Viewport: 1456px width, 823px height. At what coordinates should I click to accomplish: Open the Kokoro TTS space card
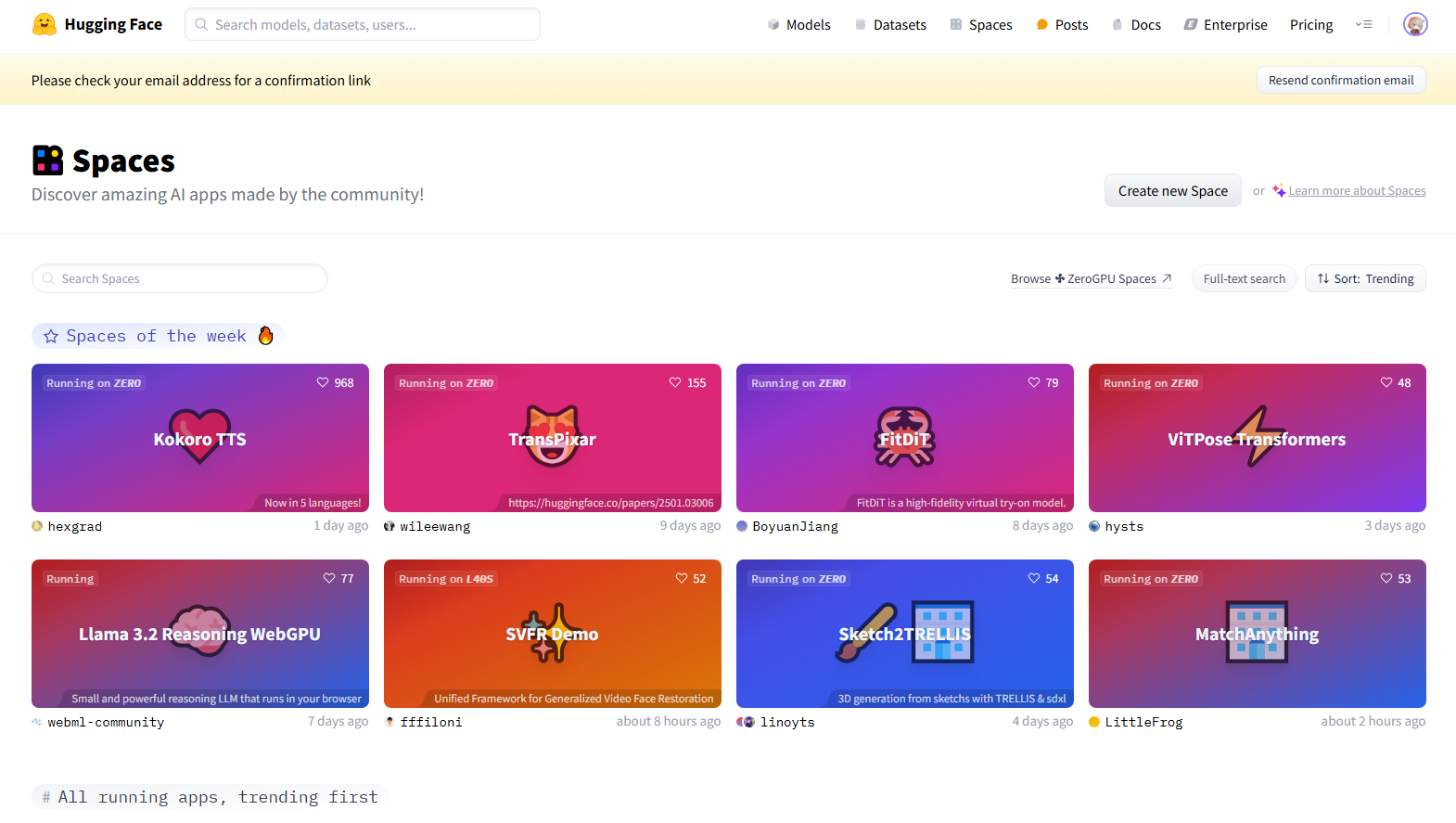200,438
